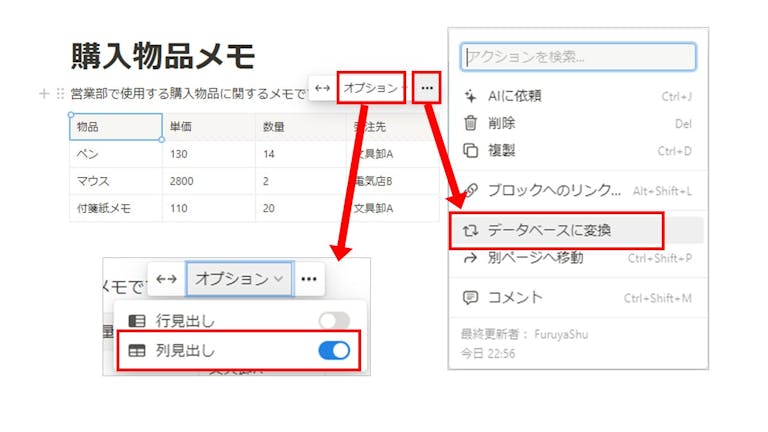Choose 削除 in the action menu
This screenshot has width=768, height=432.
(x=578, y=123)
